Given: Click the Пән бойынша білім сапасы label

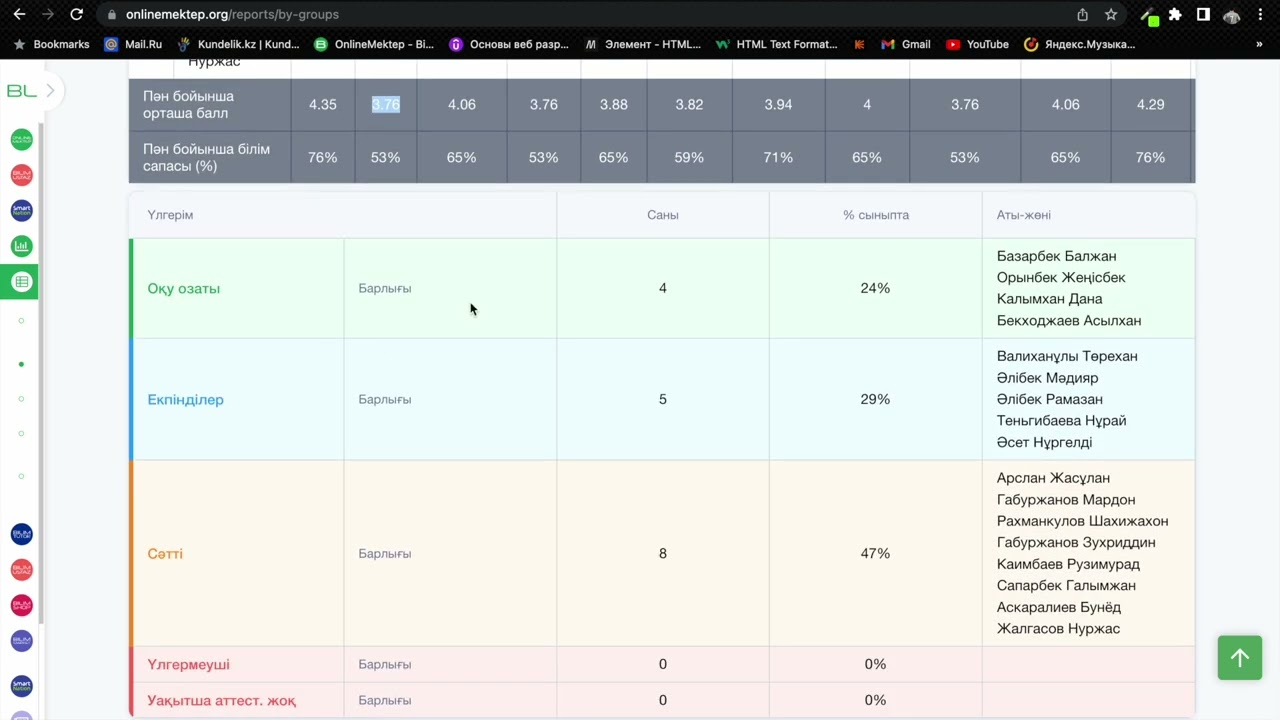Looking at the screenshot, I should 206,157.
